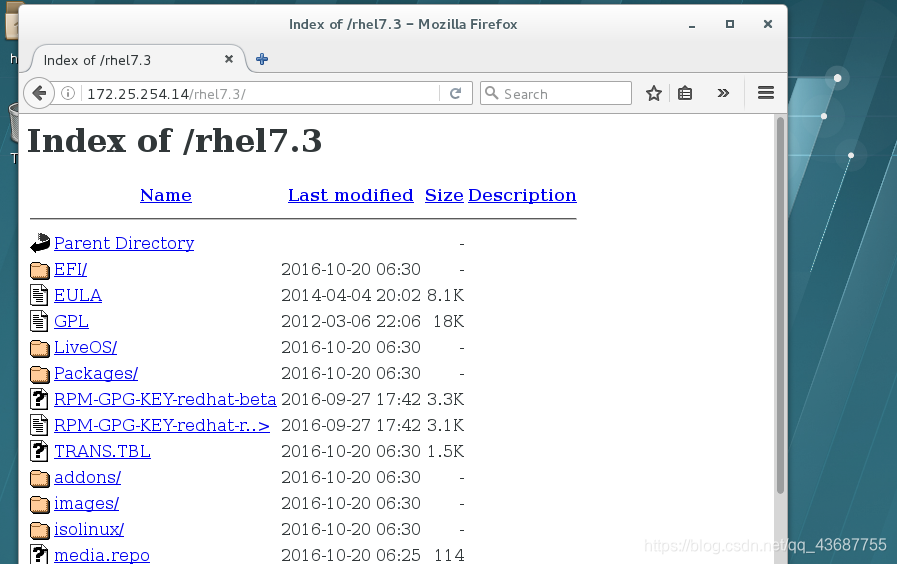
Task: Open the EULA file
Action: (78, 295)
